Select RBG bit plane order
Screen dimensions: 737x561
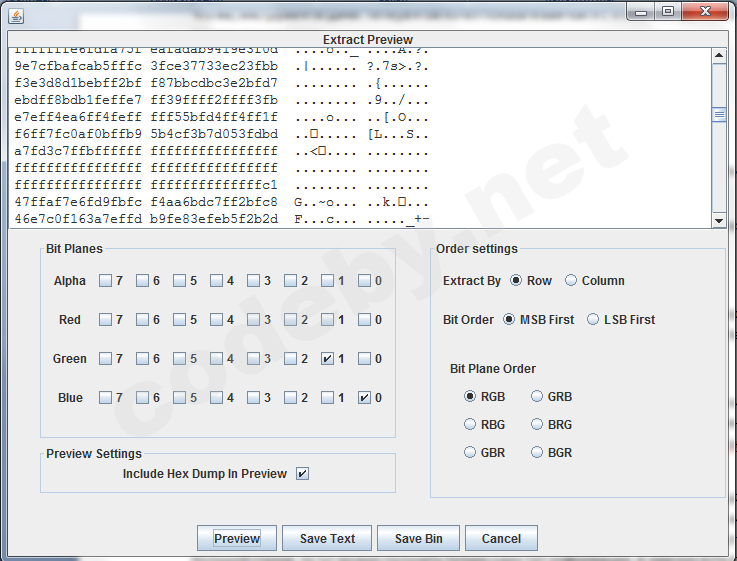[470, 425]
